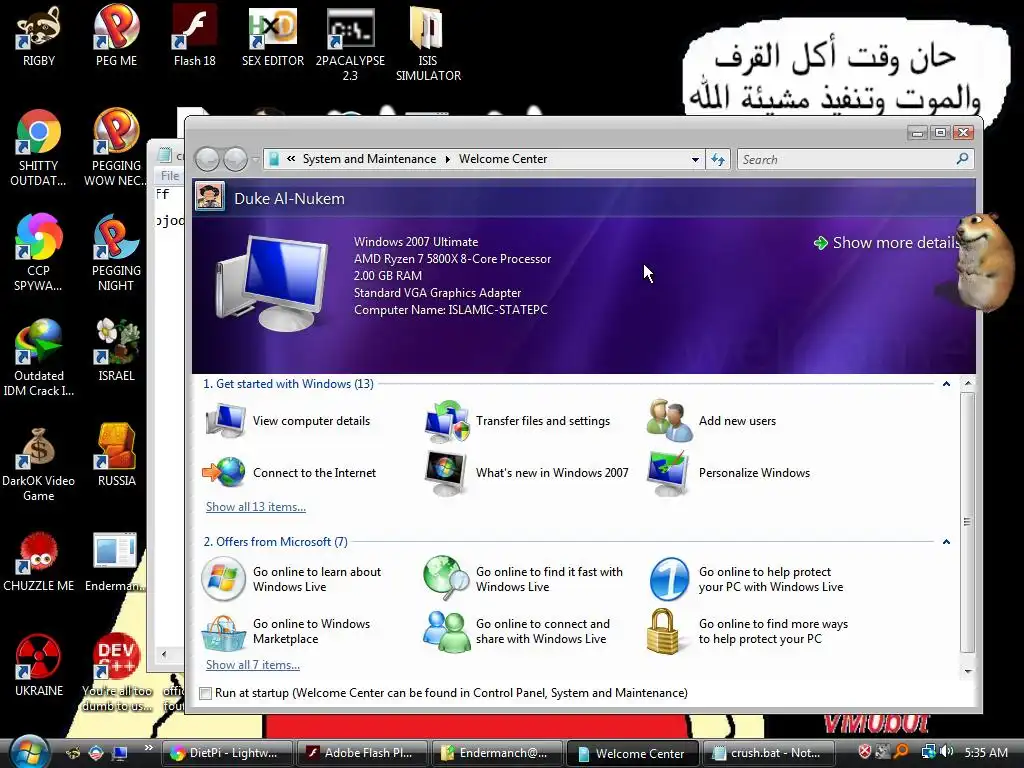
Task: Open File menu in background Notepad window
Action: pos(170,176)
